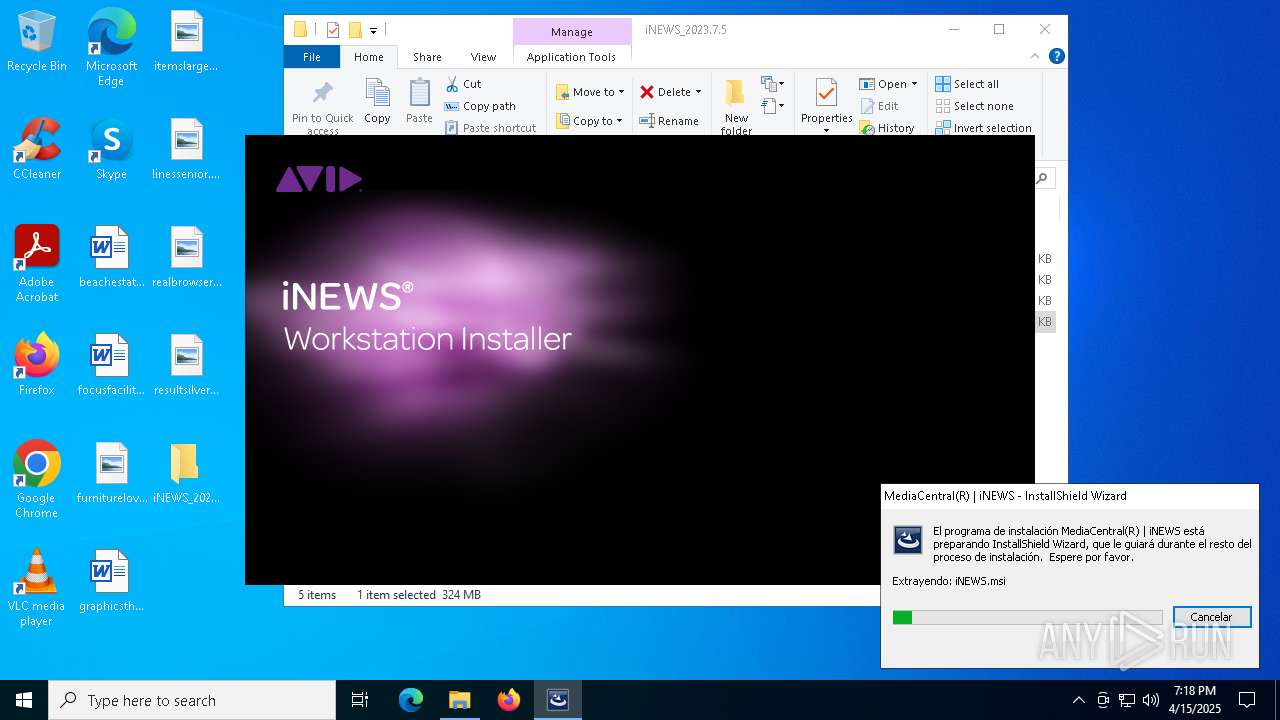
Task: Open the Application Tools tab
Action: pos(571,57)
